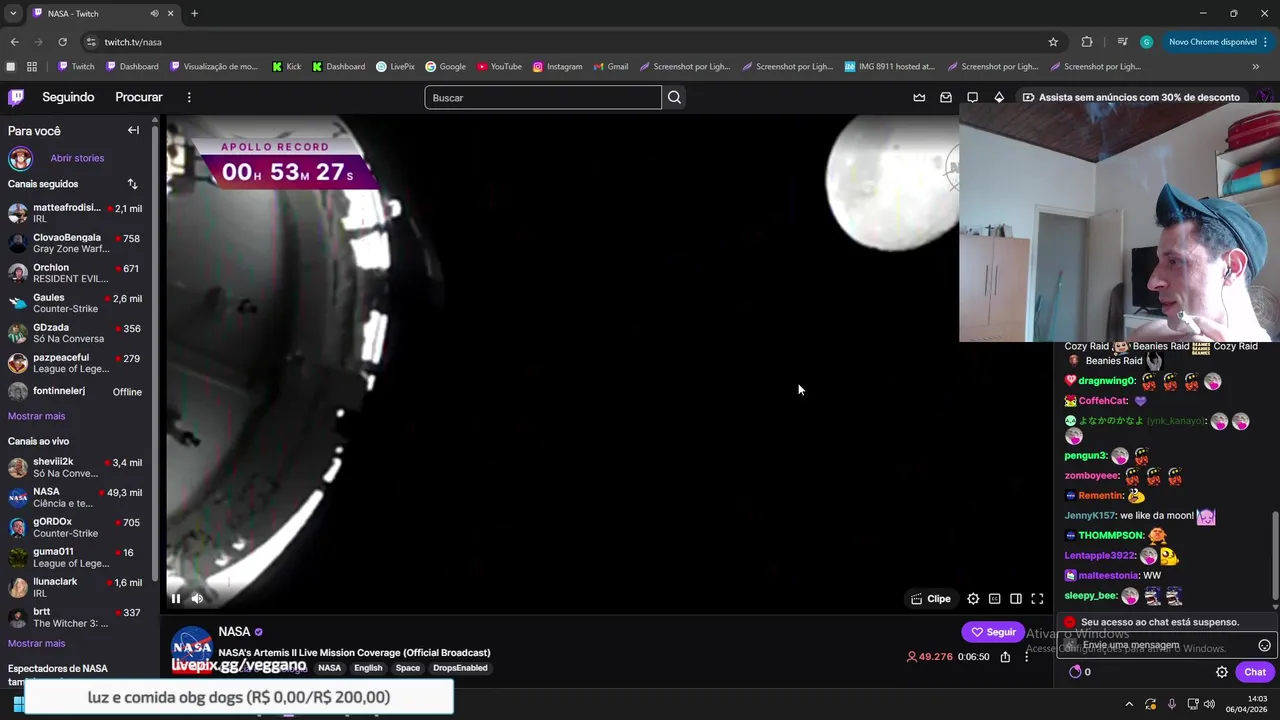Image resolution: width=1280 pixels, height=720 pixels.
Task: Mute the stream volume
Action: [197, 598]
